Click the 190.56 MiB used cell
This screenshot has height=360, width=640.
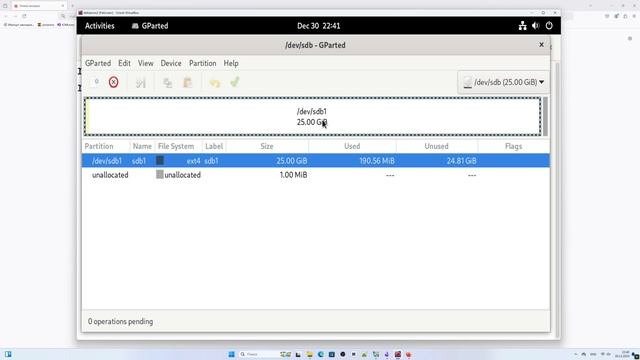pyautogui.click(x=377, y=161)
